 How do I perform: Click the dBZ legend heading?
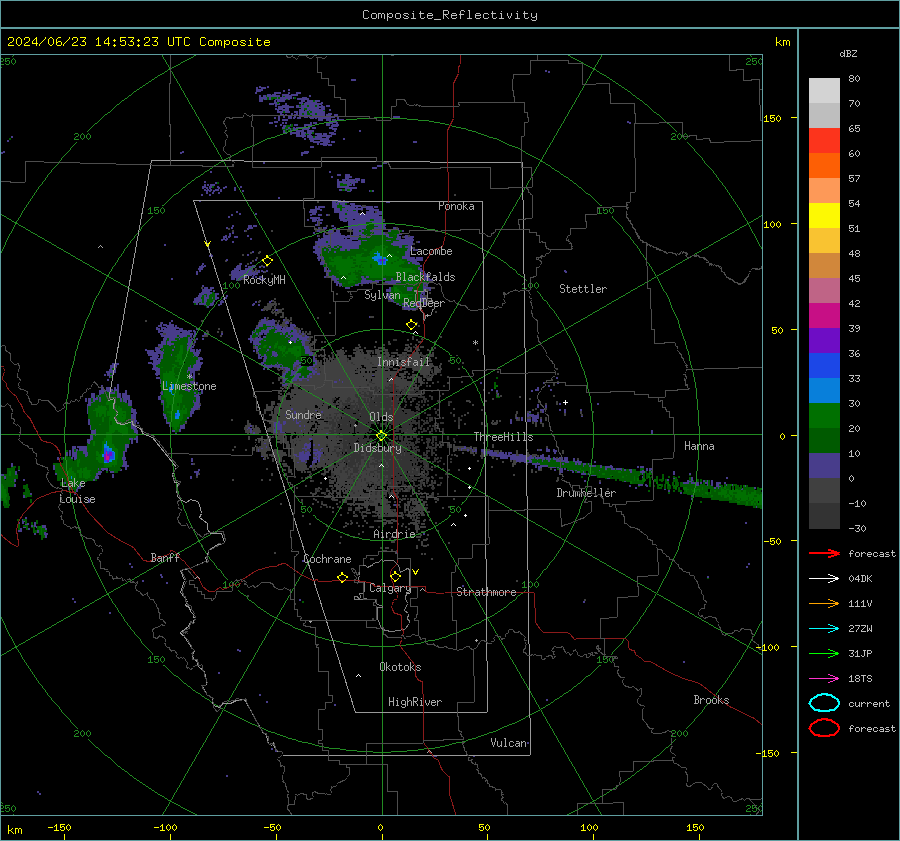(848, 54)
